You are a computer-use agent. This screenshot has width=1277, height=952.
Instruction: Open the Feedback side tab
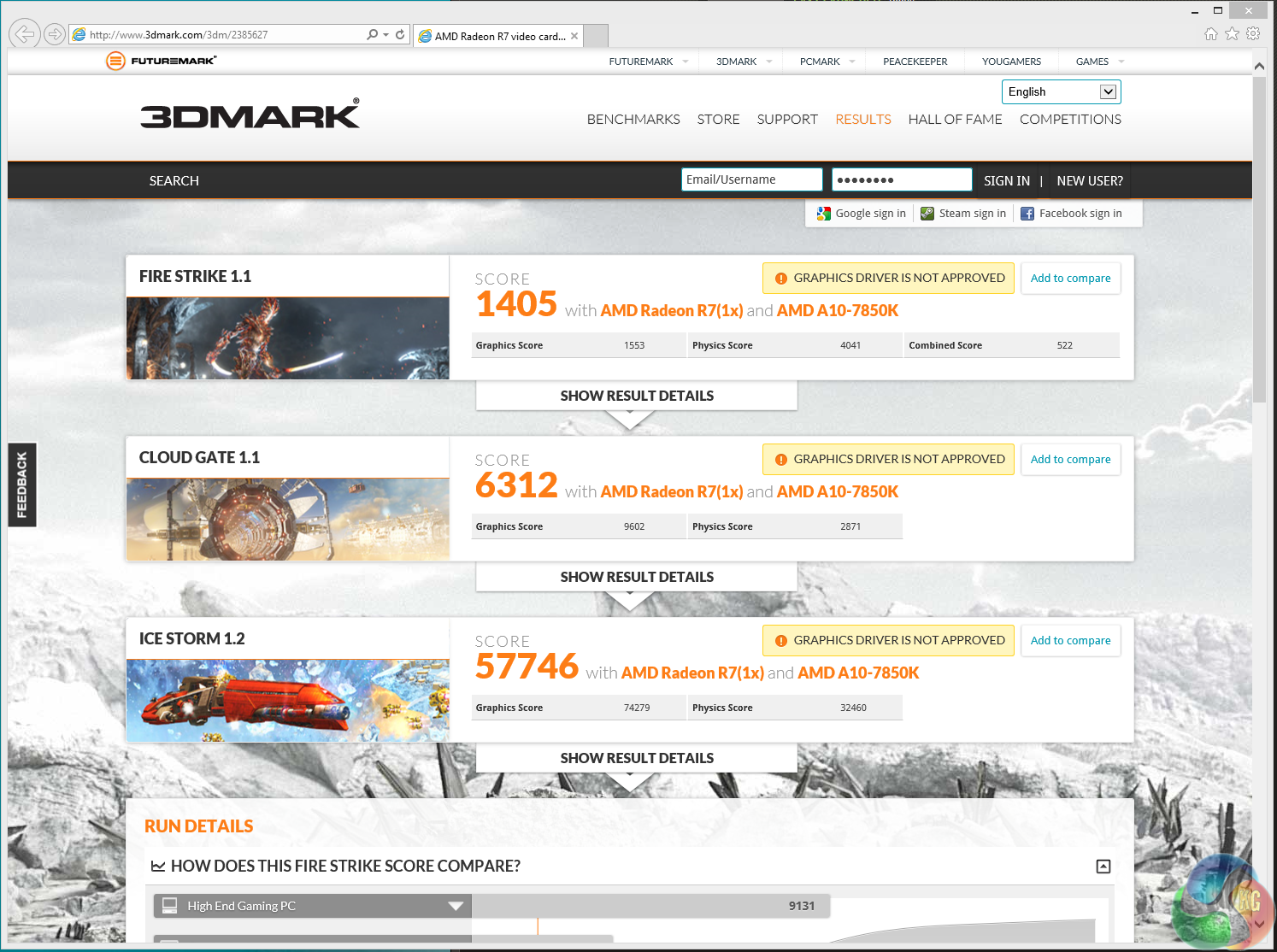pos(22,485)
